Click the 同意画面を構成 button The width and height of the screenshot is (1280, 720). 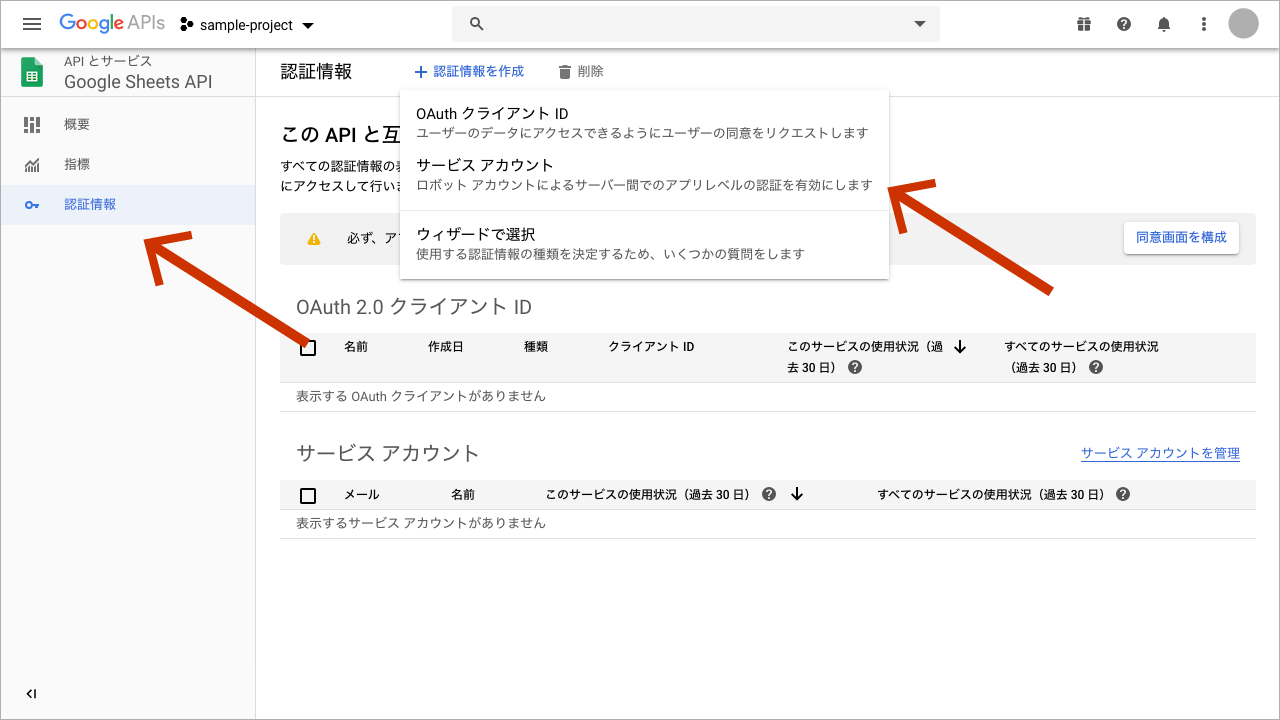tap(1181, 238)
